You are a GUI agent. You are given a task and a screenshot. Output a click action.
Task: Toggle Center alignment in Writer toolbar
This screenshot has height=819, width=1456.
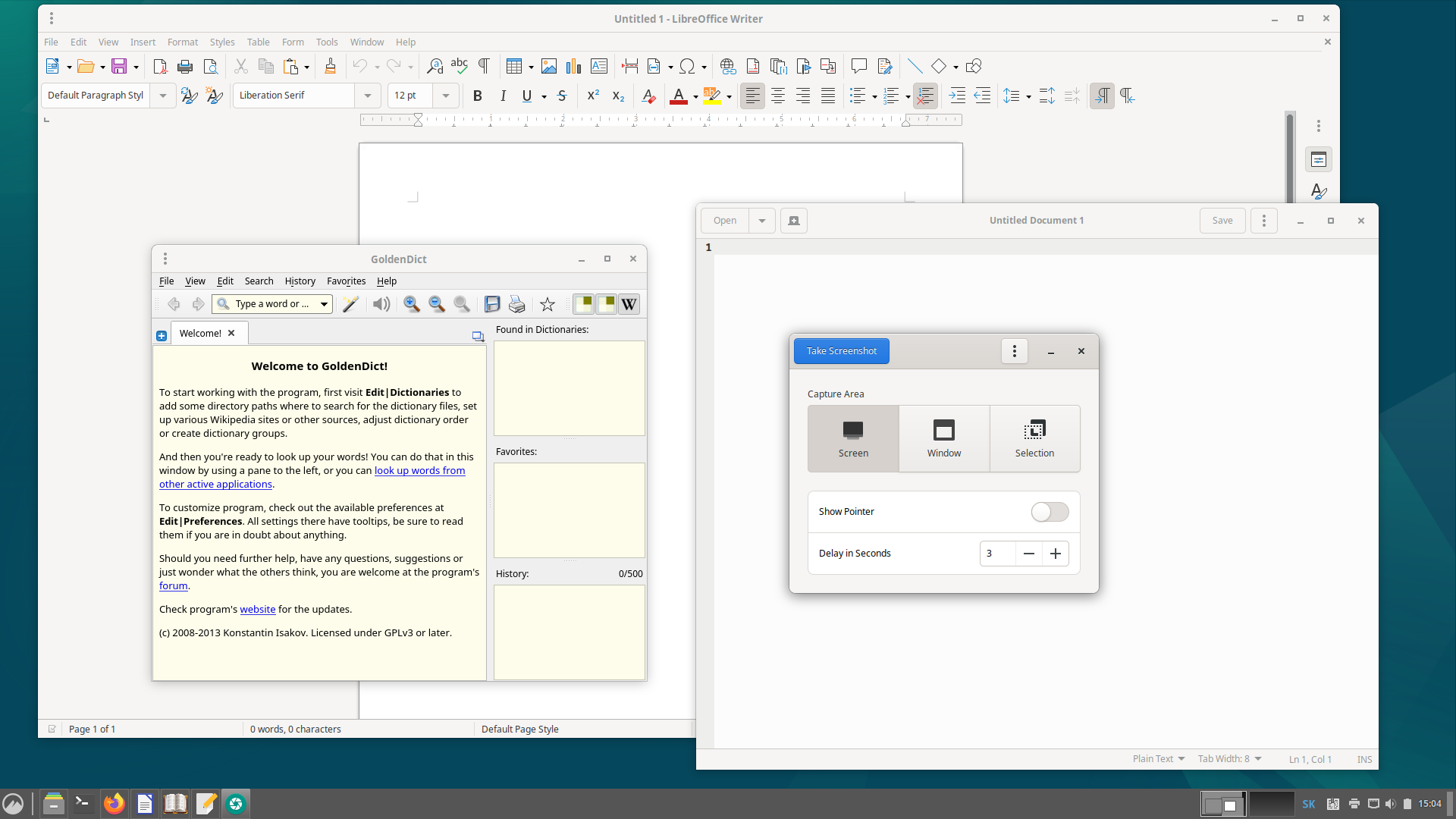point(778,96)
